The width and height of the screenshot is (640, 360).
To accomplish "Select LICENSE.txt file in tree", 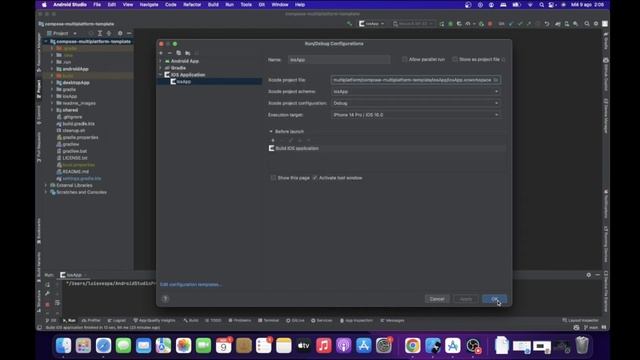I will tap(75, 158).
